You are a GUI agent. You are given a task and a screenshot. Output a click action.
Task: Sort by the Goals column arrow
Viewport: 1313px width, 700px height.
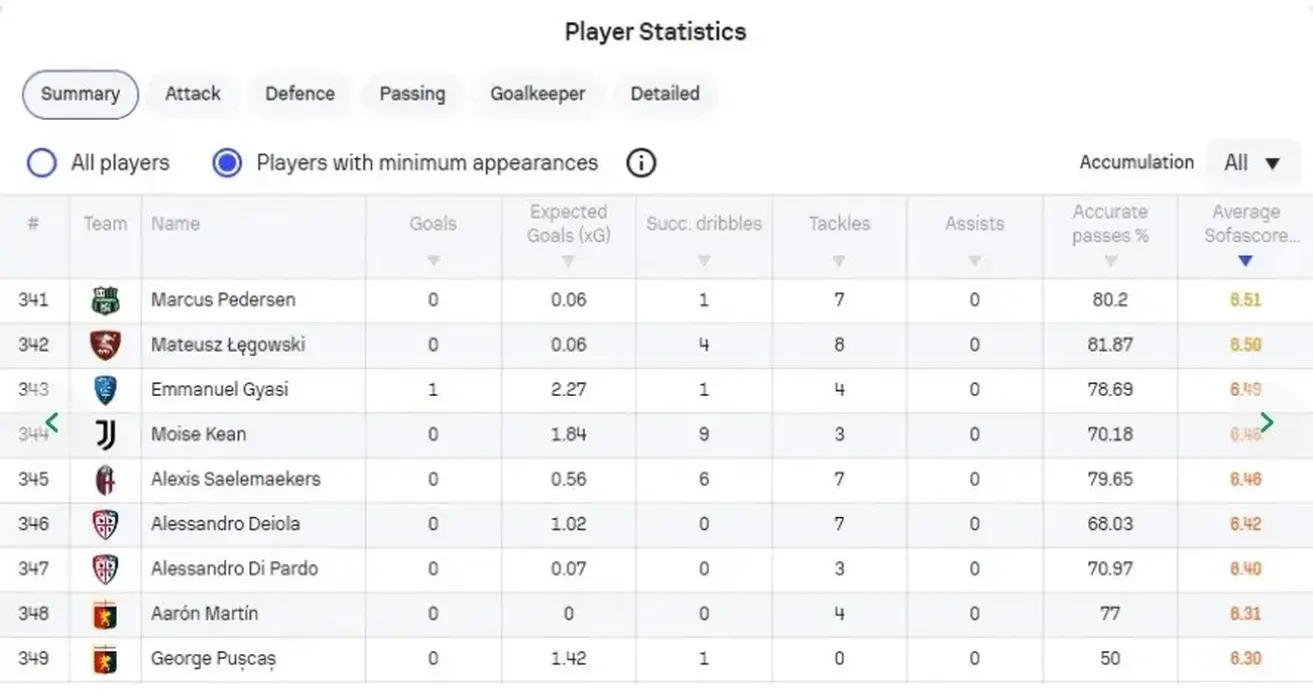433,261
